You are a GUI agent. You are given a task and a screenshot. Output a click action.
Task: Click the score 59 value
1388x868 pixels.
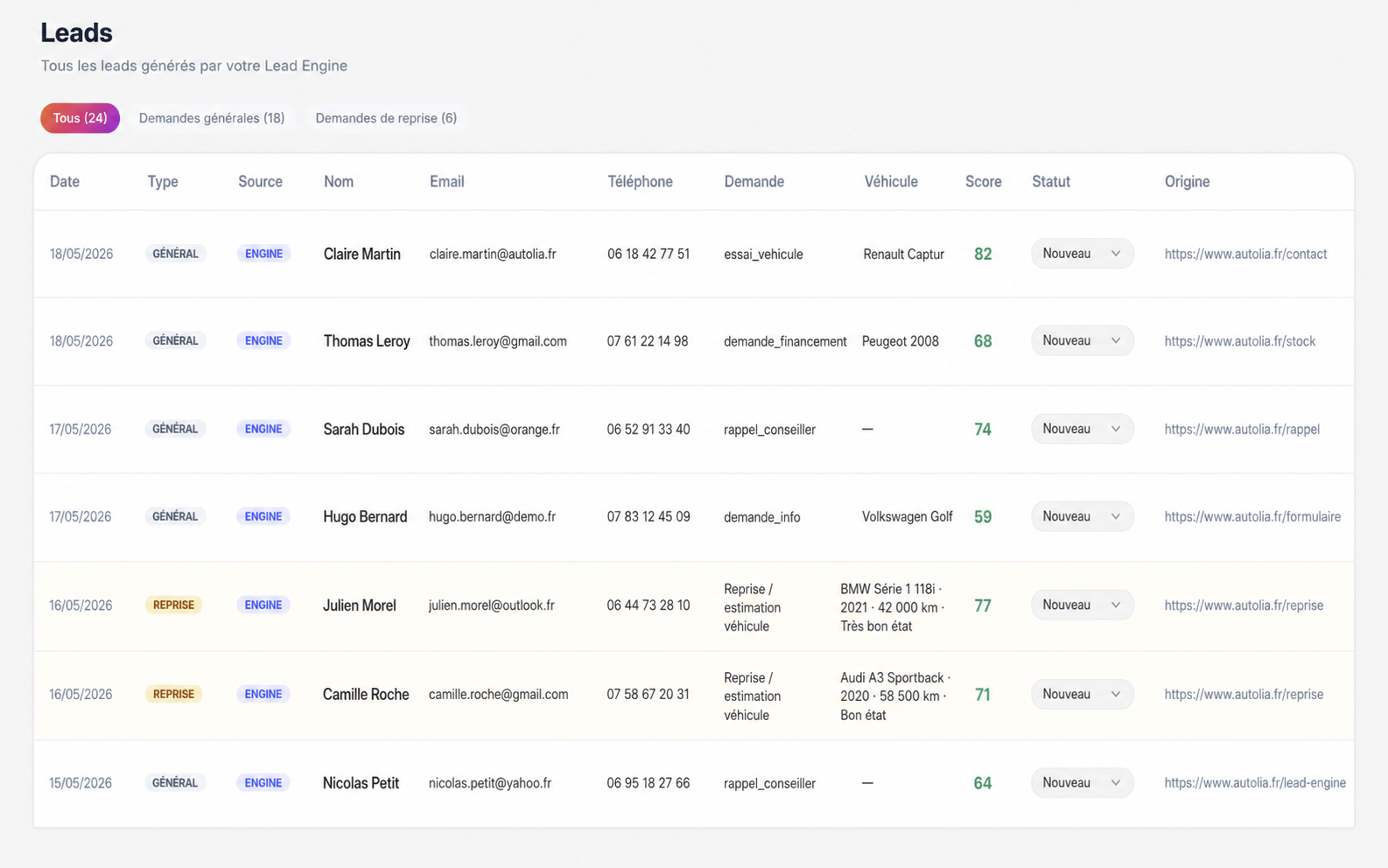pyautogui.click(x=983, y=516)
